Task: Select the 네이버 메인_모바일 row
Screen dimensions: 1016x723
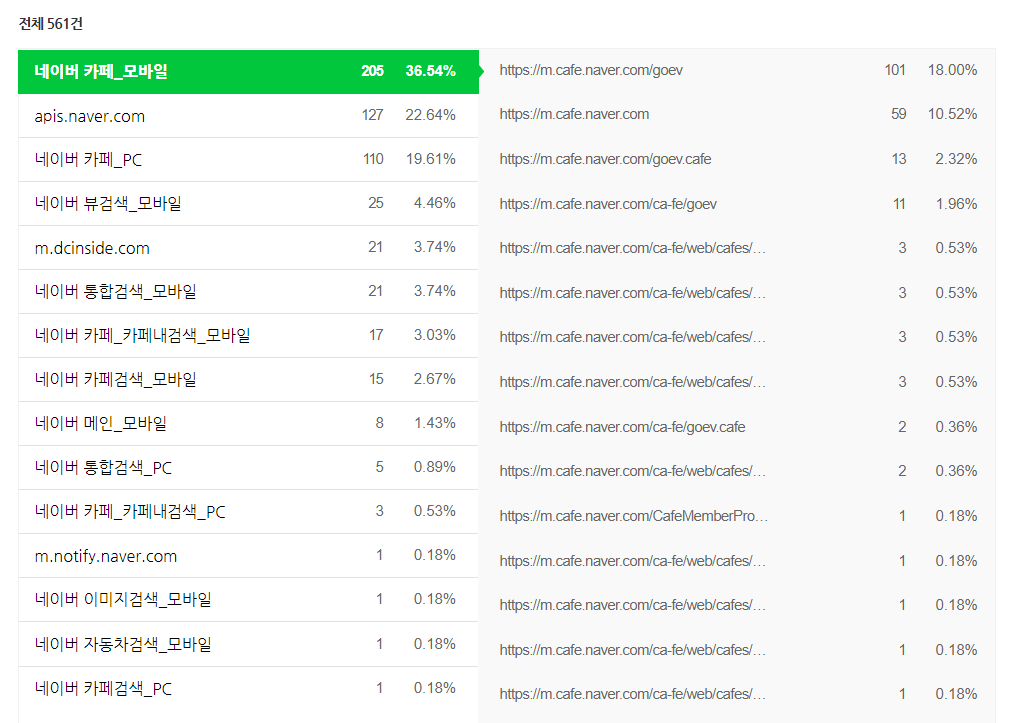Action: pos(248,424)
